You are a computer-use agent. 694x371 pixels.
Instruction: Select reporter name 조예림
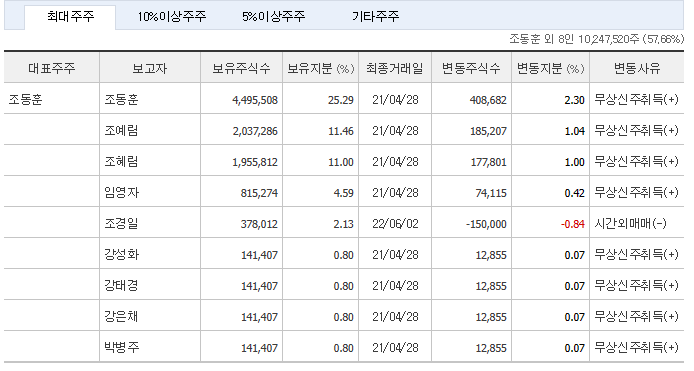(x=121, y=131)
